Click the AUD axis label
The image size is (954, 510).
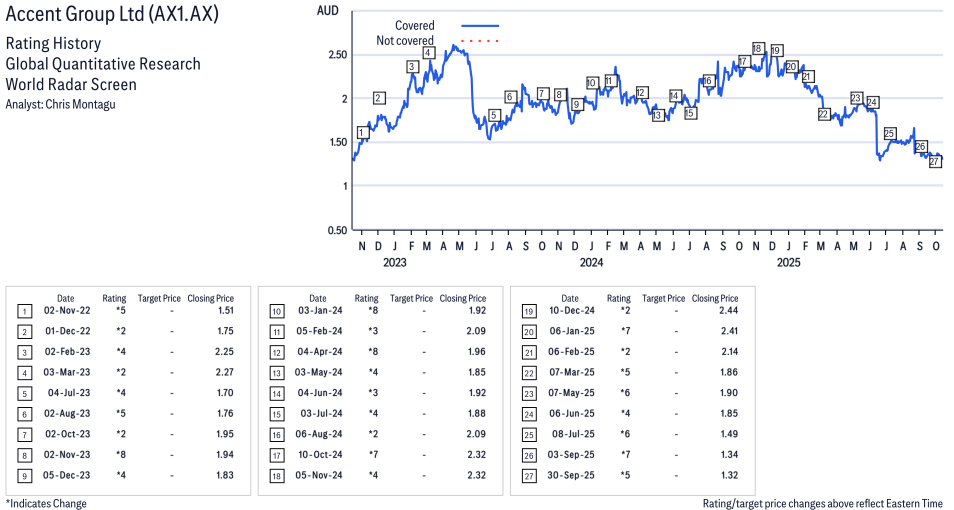coord(327,10)
